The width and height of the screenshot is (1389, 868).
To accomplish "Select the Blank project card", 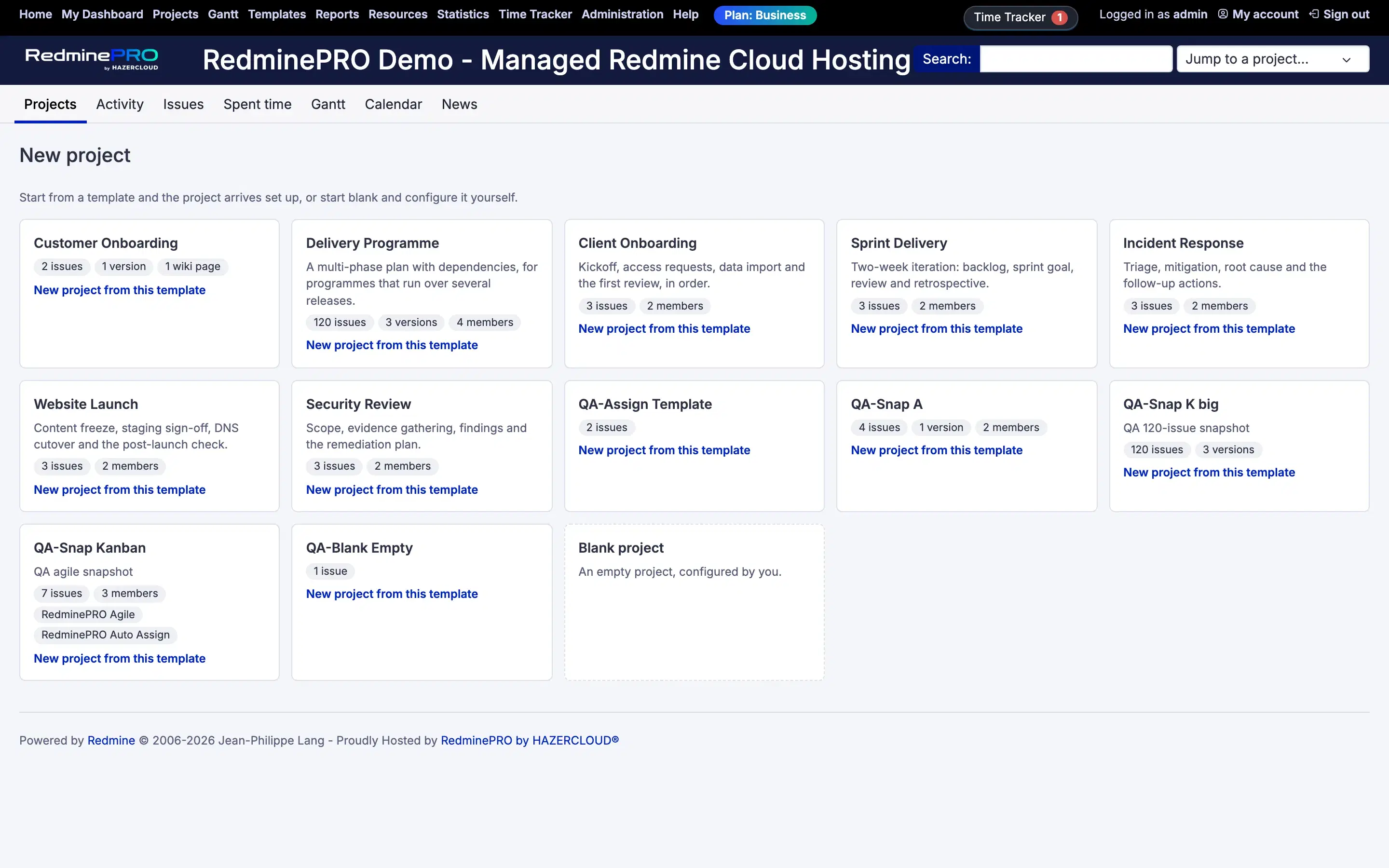I will (x=694, y=602).
